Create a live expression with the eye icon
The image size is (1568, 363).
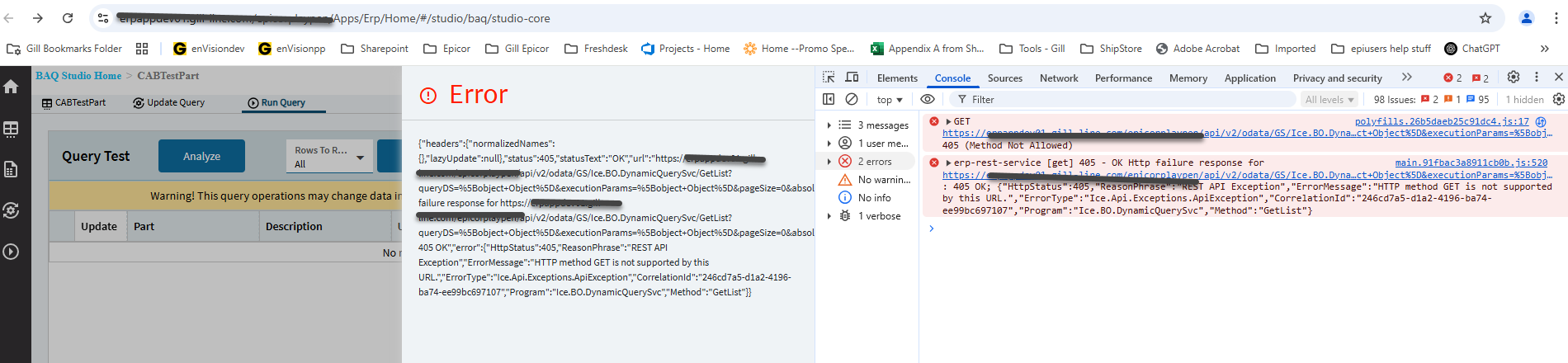click(928, 99)
